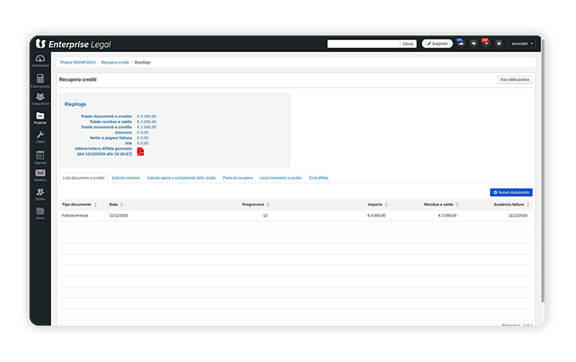Open the News icon in sidebar
This screenshot has width=576, height=362.
tap(40, 211)
